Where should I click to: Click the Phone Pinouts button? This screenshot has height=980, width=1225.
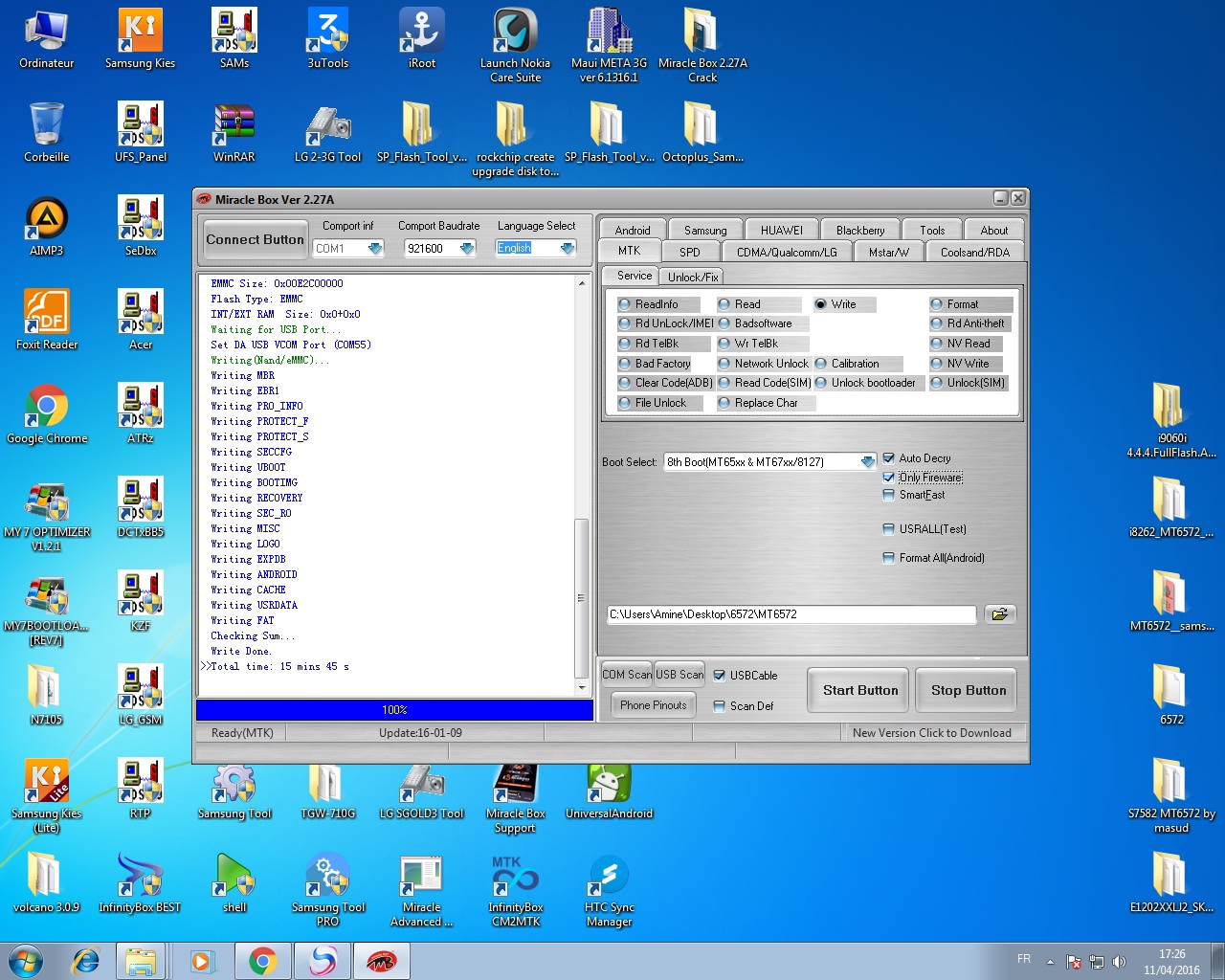tap(654, 705)
